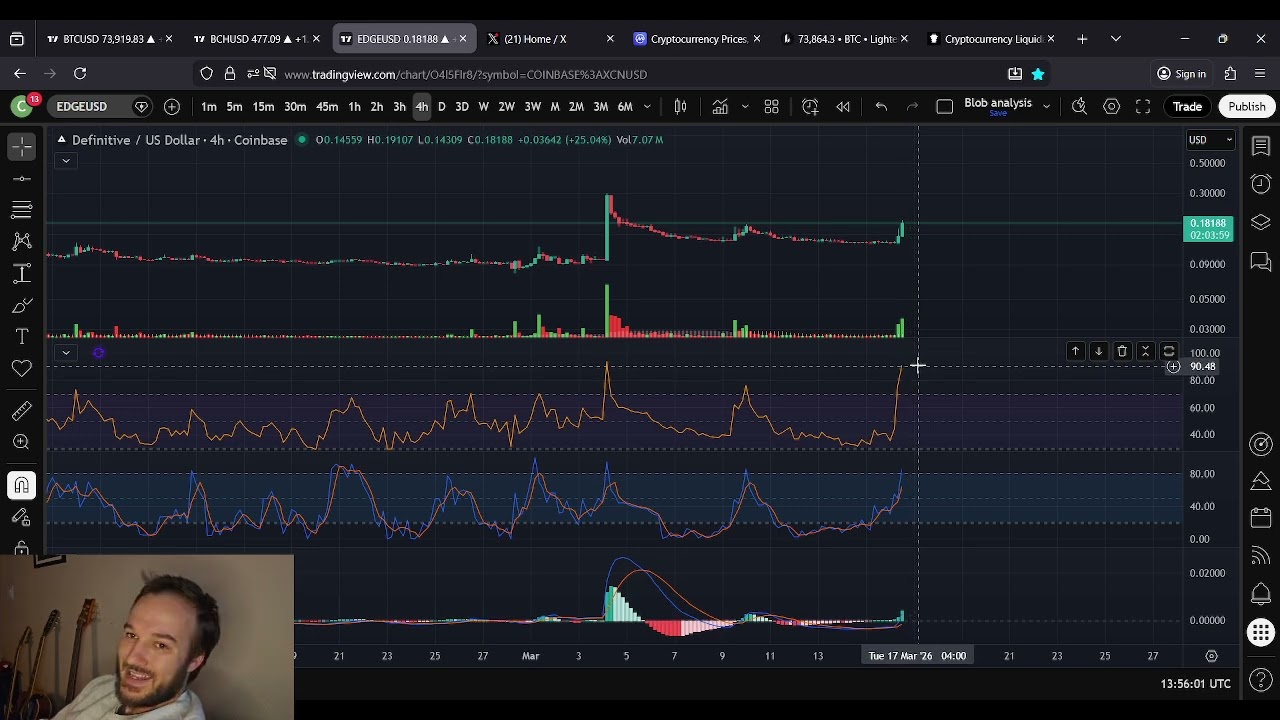The width and height of the screenshot is (1280, 720).
Task: Move the indicator pane up
Action: click(x=1075, y=352)
